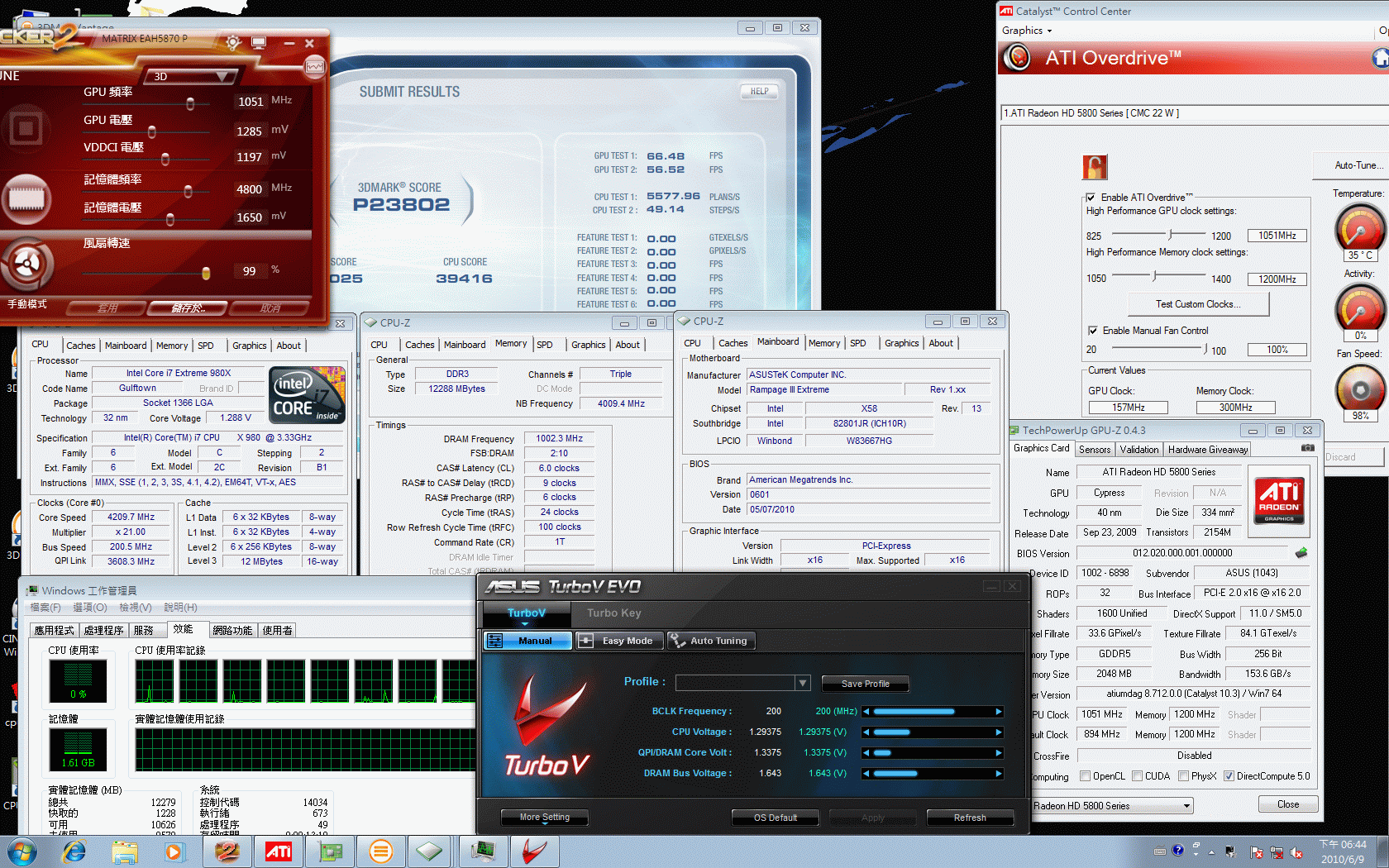The height and width of the screenshot is (868, 1389).
Task: Select the GPU chip icon in iTracker2
Action: tap(26, 128)
